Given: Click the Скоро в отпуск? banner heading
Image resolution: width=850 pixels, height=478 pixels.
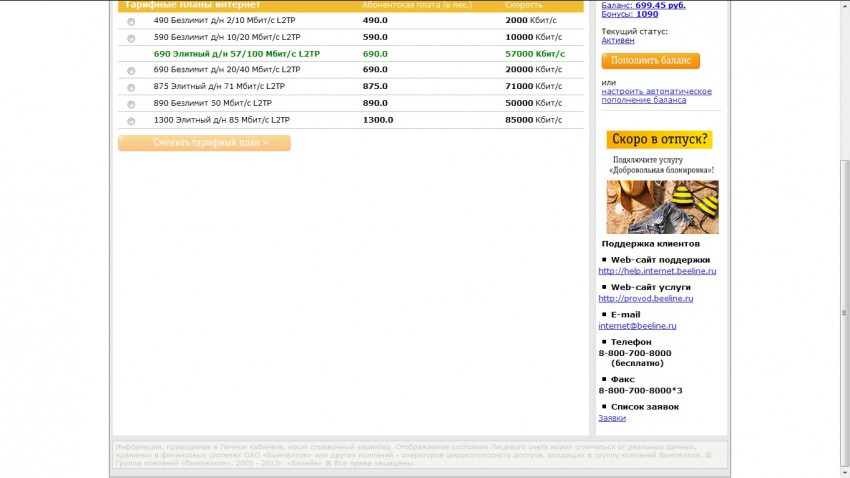Looking at the screenshot, I should (661, 139).
